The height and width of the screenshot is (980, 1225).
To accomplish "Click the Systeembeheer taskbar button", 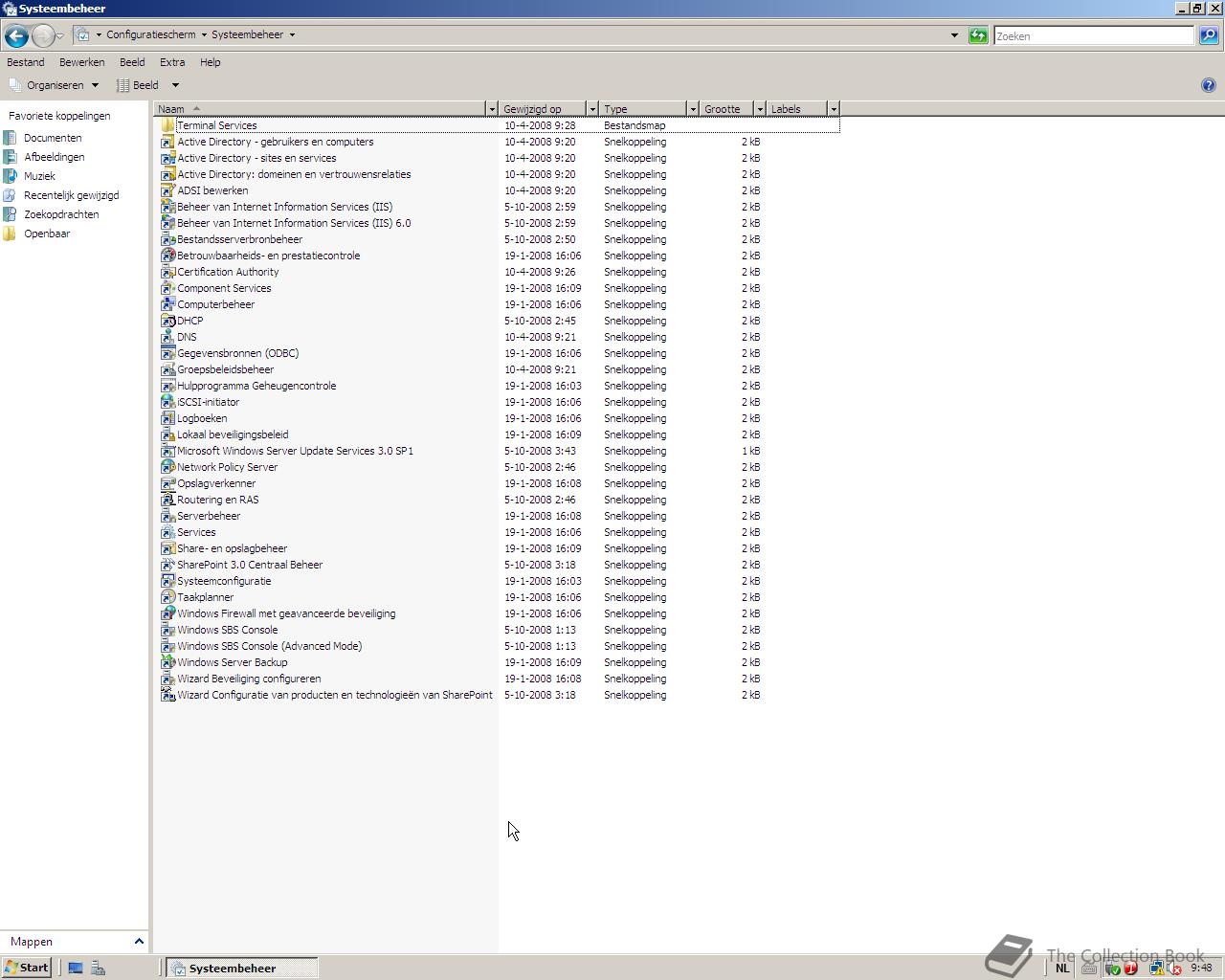I will [x=241, y=969].
